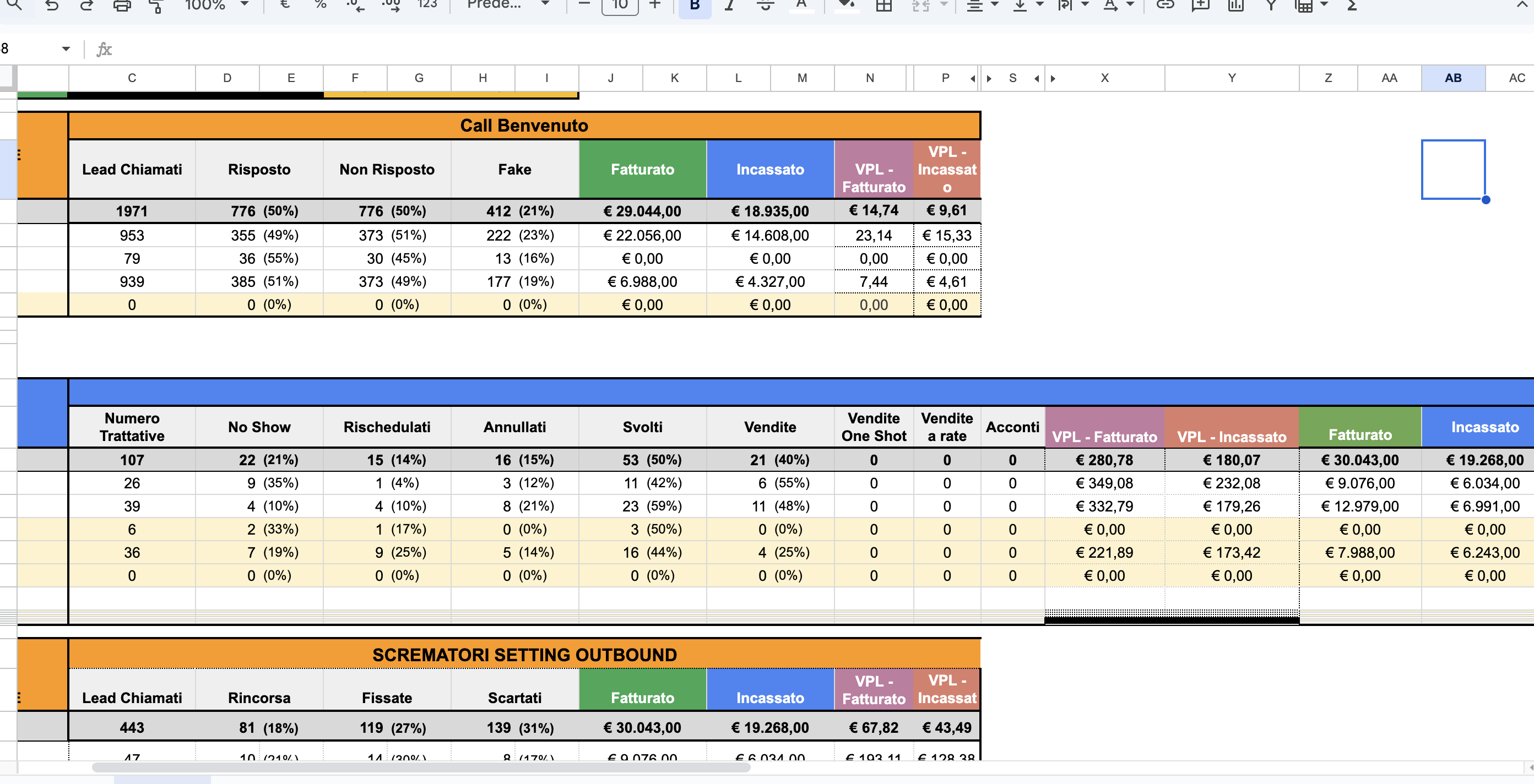Toggle strikethrough formatting button
This screenshot has width=1534, height=784.
765,6
